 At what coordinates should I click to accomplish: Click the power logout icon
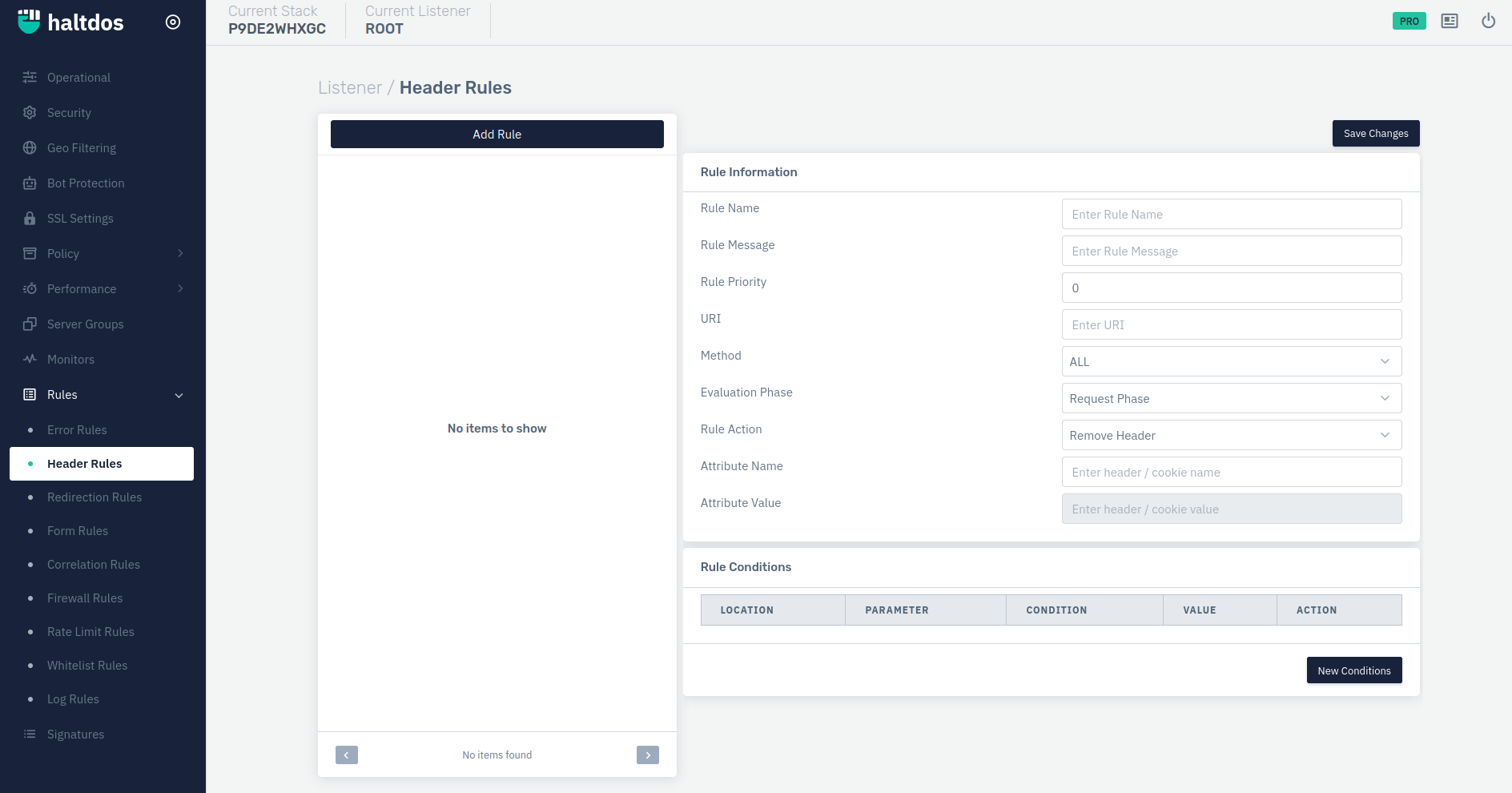1488,22
